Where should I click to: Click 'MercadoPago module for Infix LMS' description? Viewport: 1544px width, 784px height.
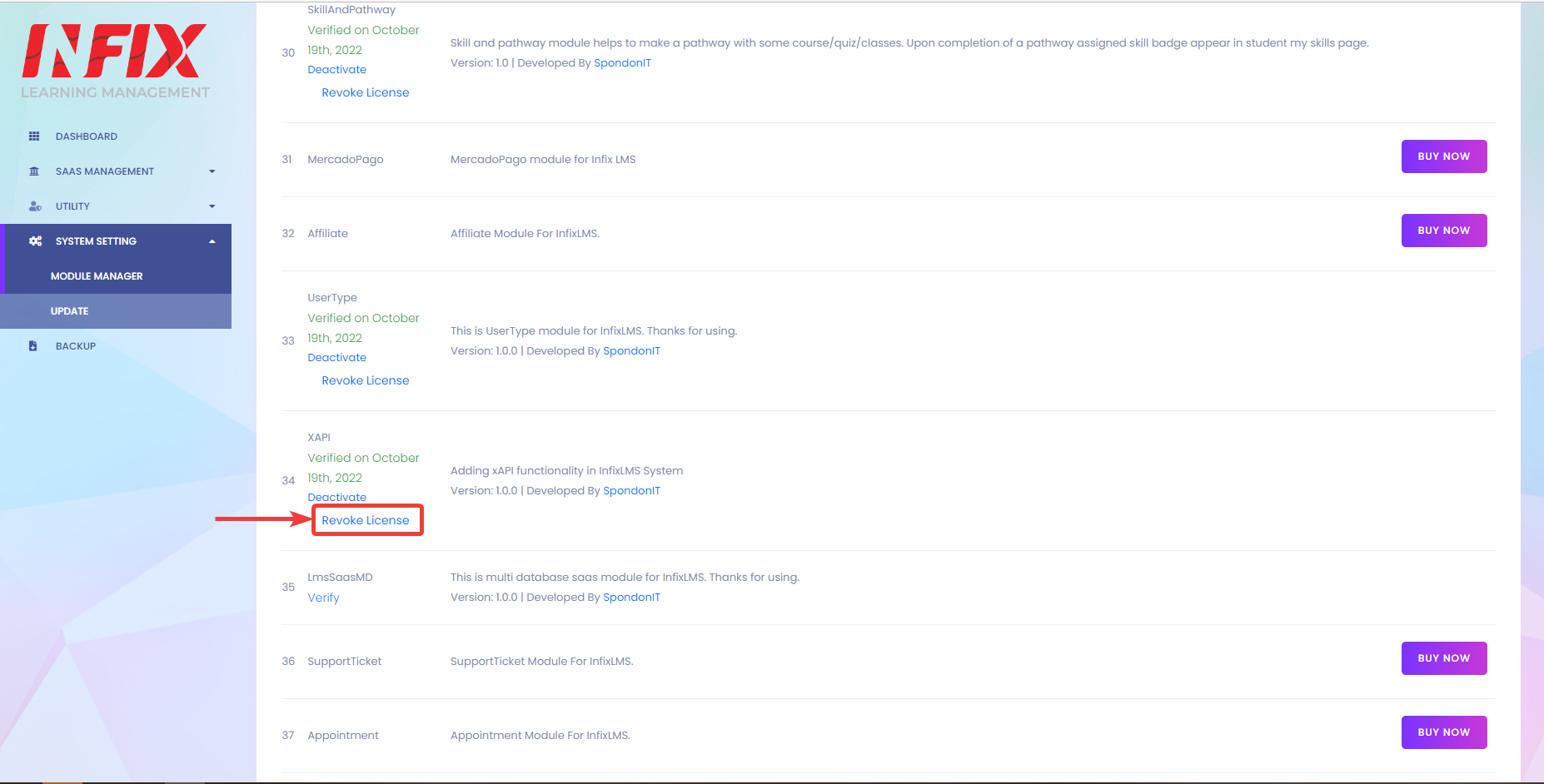pyautogui.click(x=543, y=160)
